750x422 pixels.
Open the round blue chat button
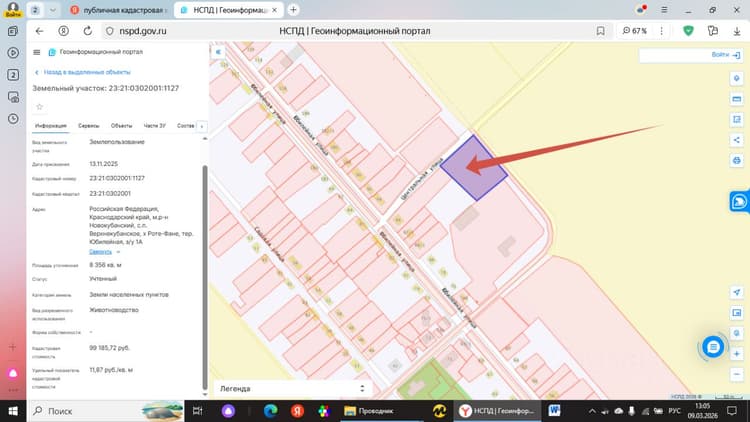click(x=713, y=347)
